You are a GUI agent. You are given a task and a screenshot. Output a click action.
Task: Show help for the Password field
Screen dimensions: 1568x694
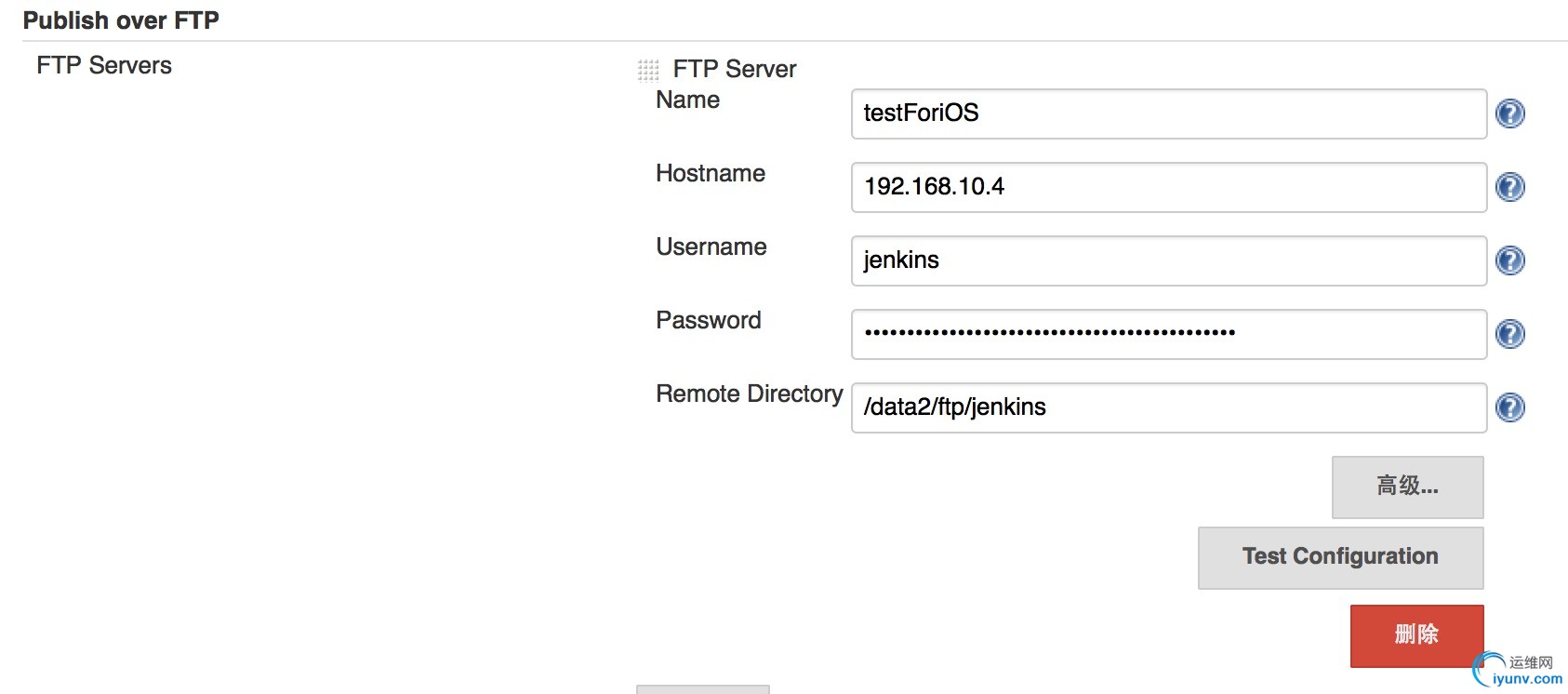coord(1509,334)
